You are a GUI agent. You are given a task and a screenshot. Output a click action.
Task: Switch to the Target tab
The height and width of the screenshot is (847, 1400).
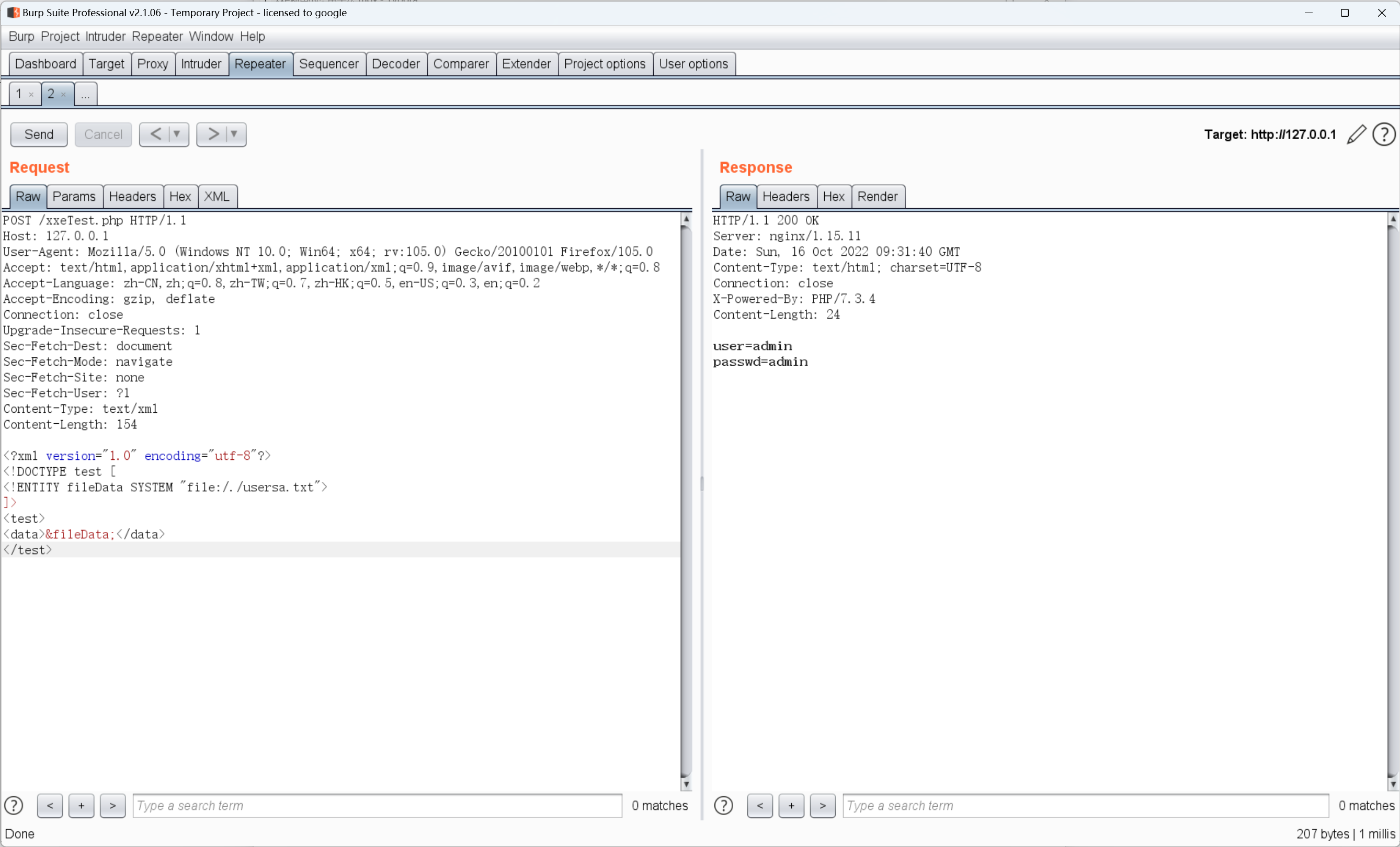pyautogui.click(x=106, y=64)
